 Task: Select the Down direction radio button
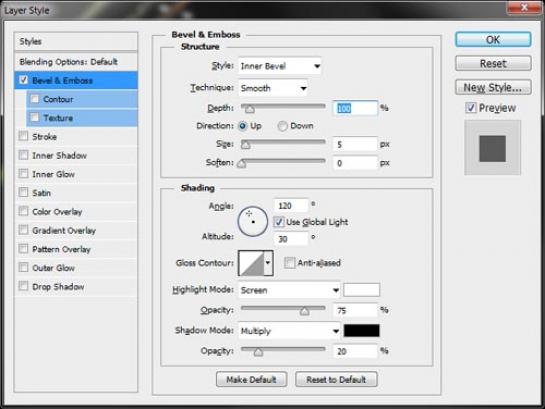[282, 126]
